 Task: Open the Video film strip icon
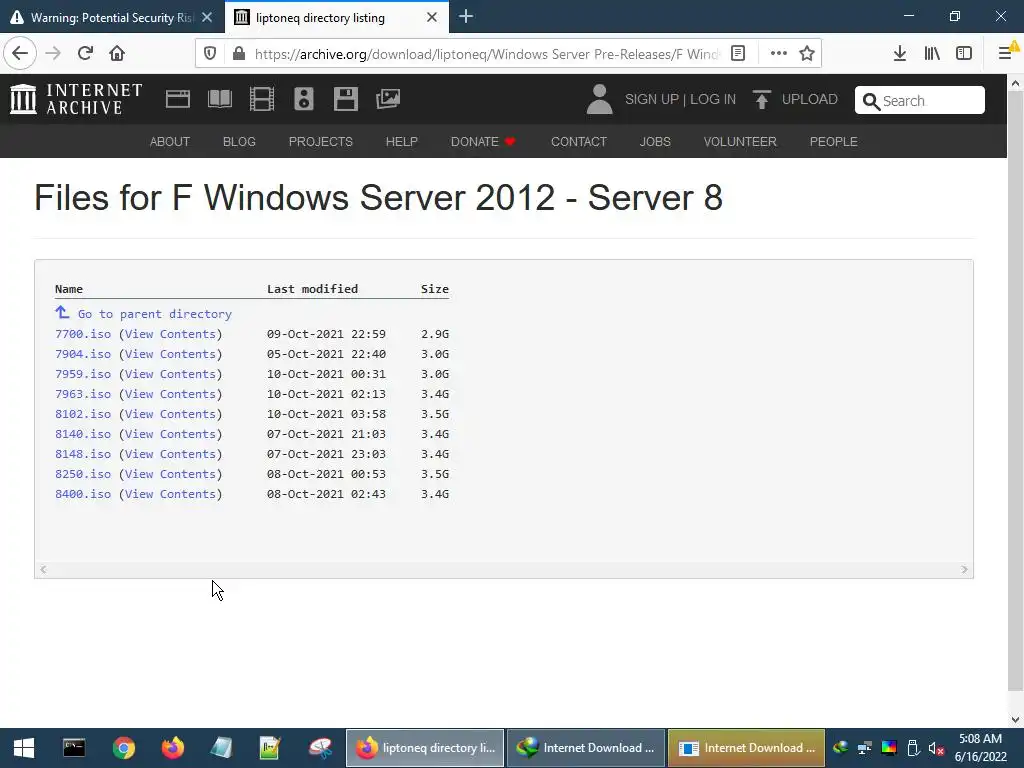262,99
